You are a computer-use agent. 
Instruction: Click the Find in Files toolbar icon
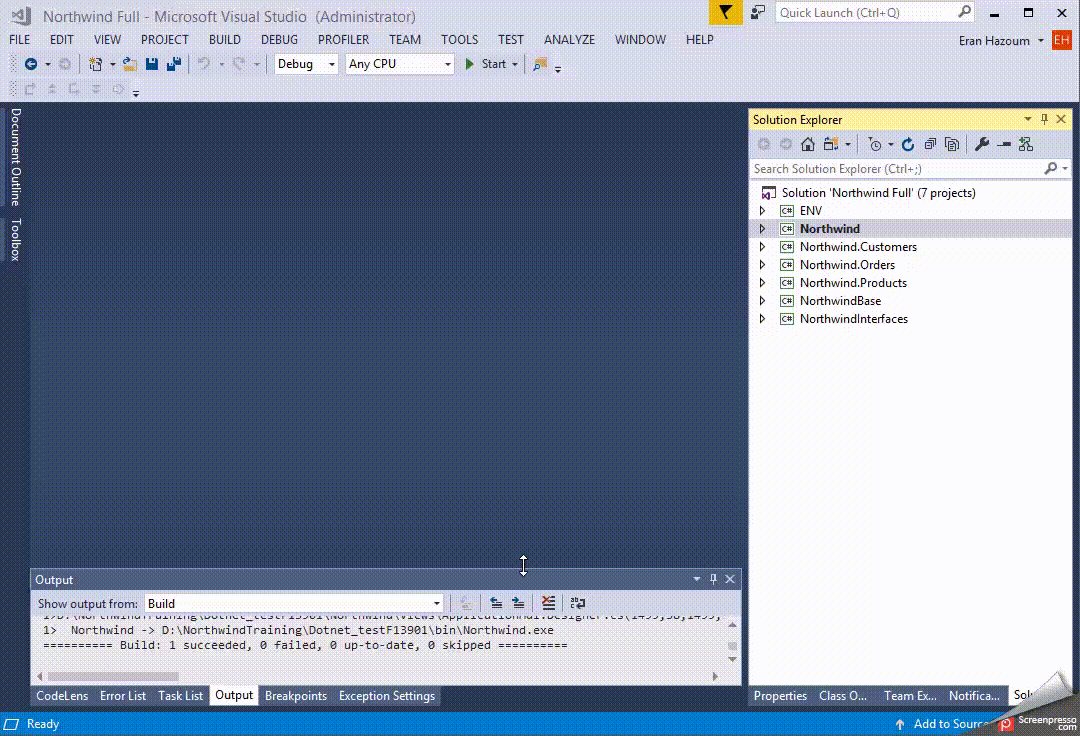point(540,64)
